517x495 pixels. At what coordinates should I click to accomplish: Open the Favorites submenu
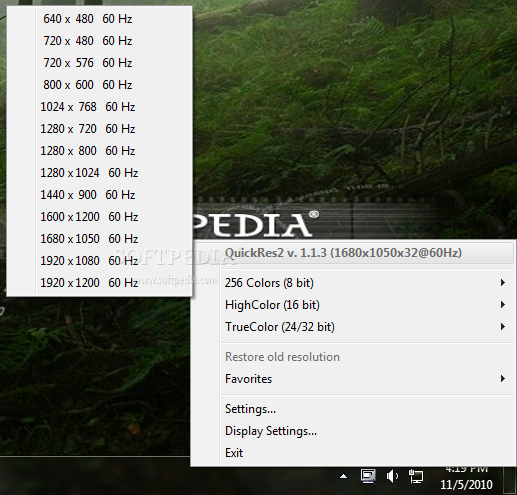tap(353, 379)
